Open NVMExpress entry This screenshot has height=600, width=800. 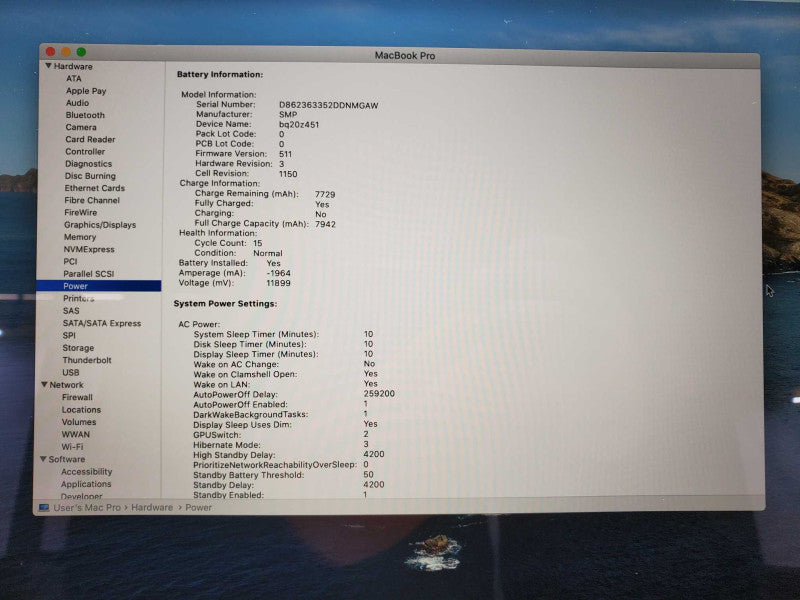pos(89,249)
